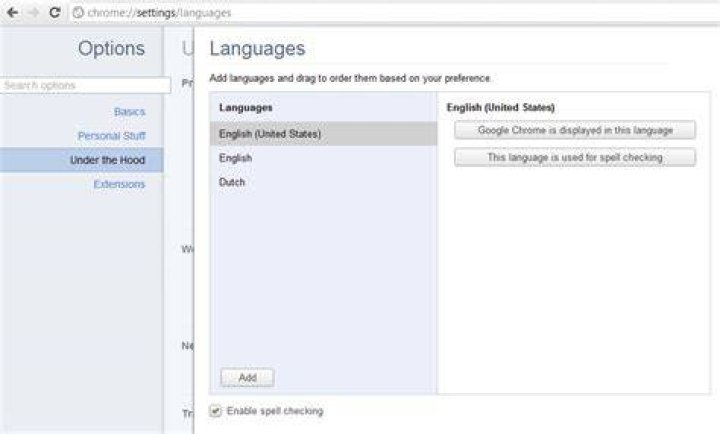The height and width of the screenshot is (434, 720).
Task: Open the Personal Stuff section
Action: click(112, 136)
